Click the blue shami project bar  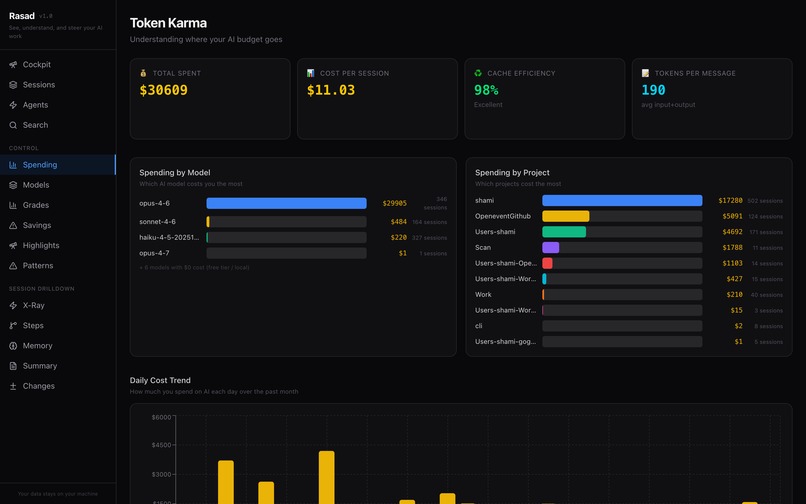622,201
